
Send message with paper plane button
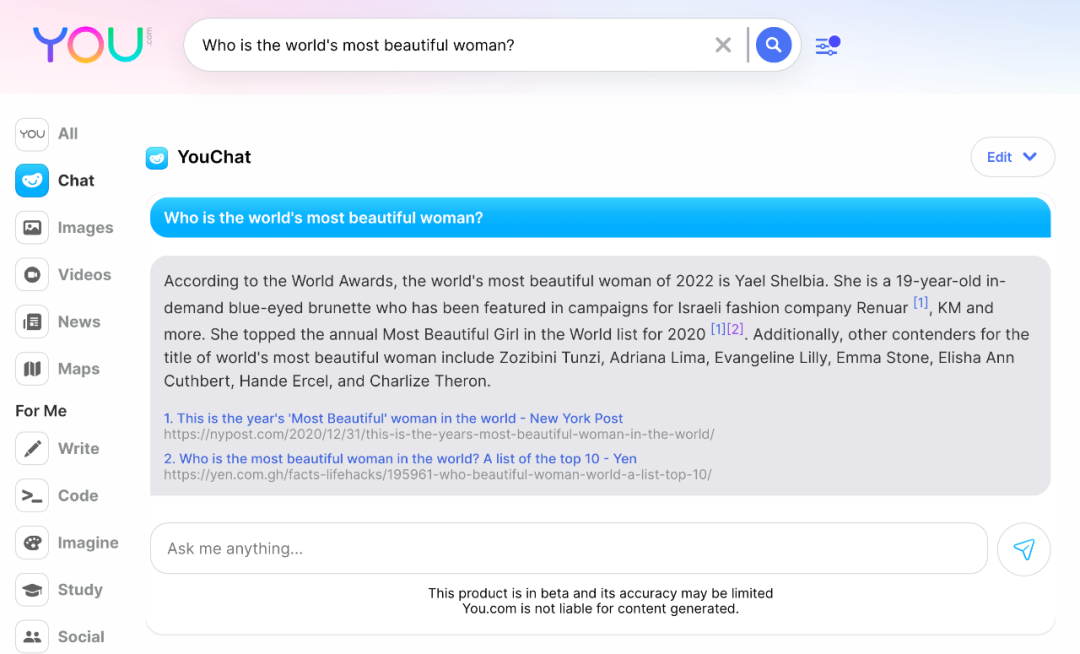click(x=1024, y=549)
